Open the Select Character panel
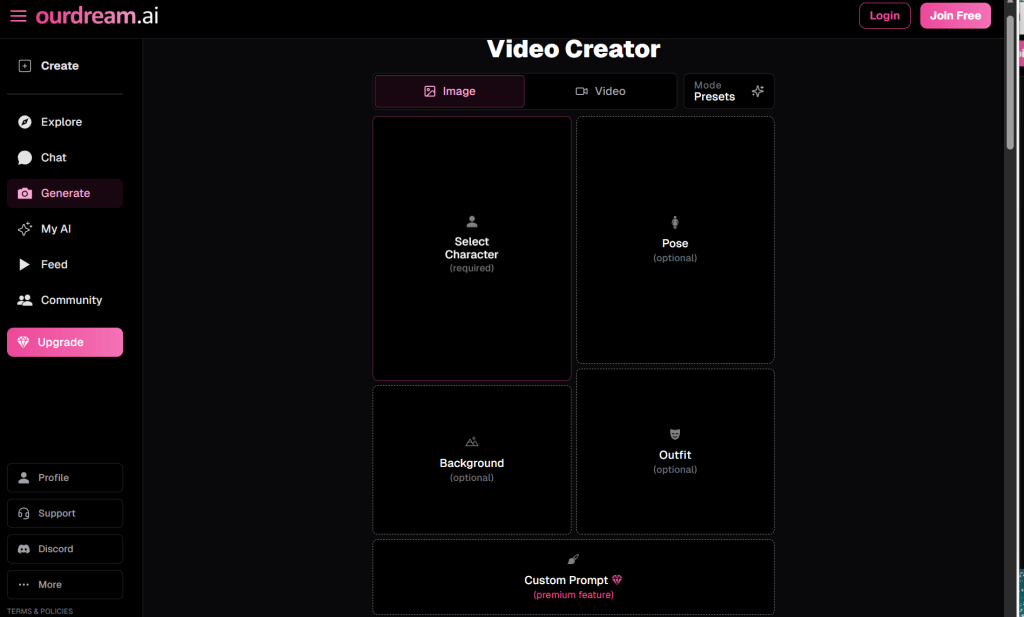 pos(472,248)
